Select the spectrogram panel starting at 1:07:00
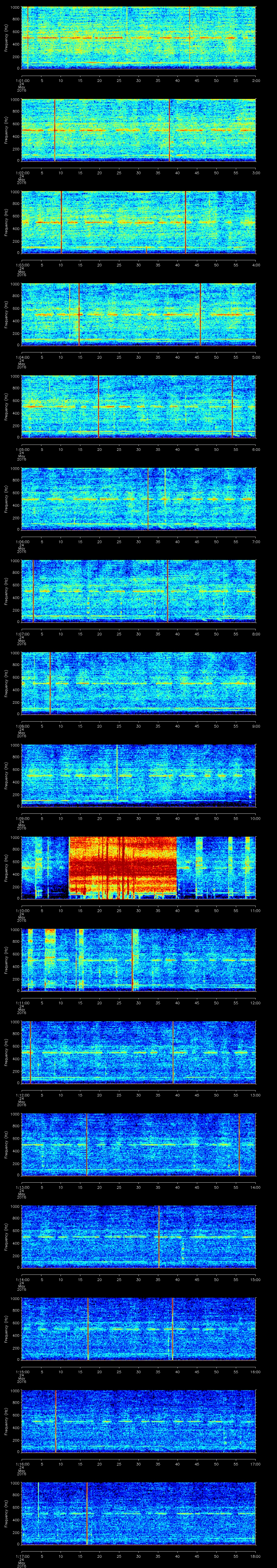 tap(139, 592)
